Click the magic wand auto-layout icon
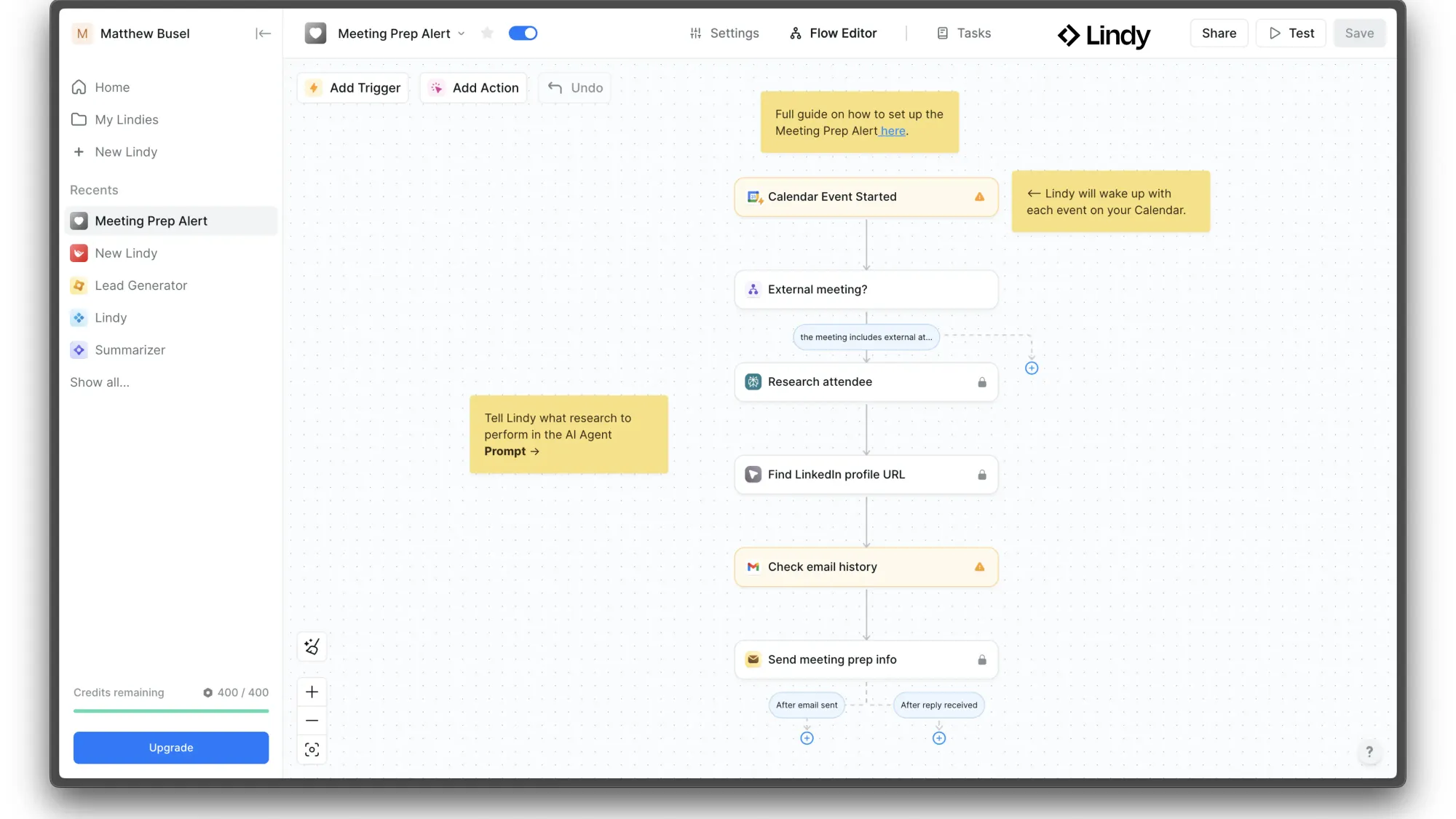The image size is (1456, 819). coord(312,646)
